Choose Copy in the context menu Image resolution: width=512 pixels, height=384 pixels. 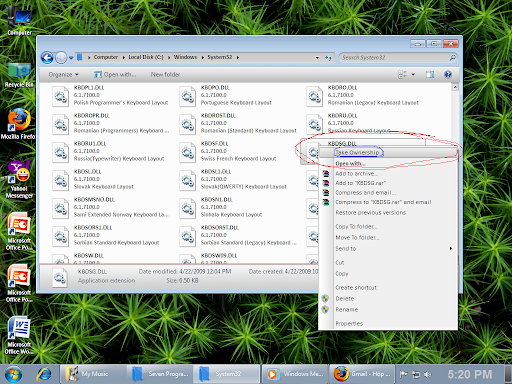click(388, 274)
